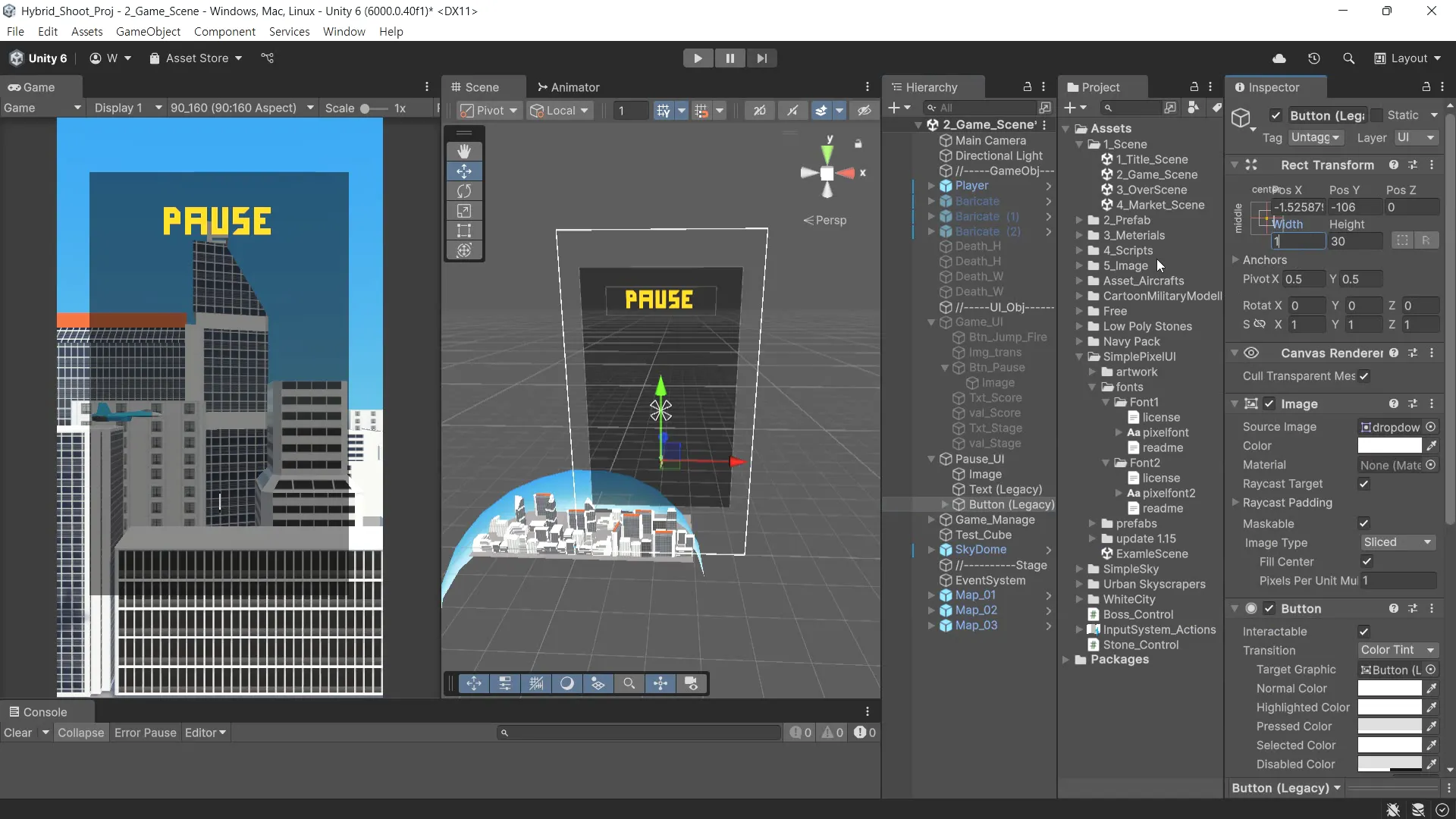
Task: Uncheck the Maskable checkbox
Action: [1363, 523]
